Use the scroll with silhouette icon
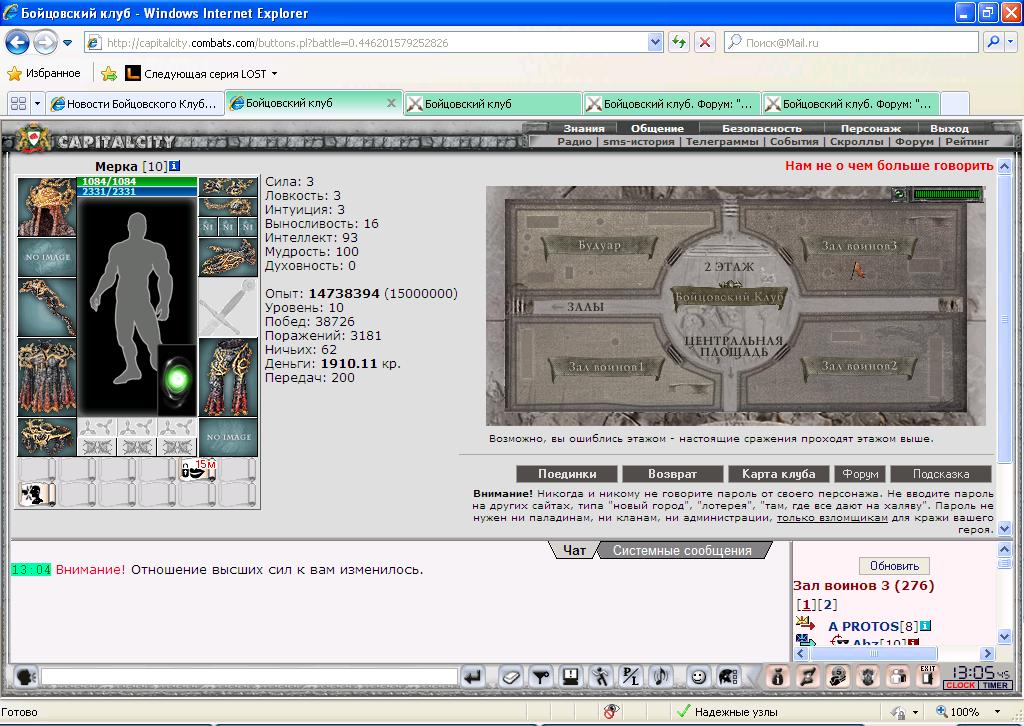Screen dimensions: 1024x726 pyautogui.click(x=36, y=494)
